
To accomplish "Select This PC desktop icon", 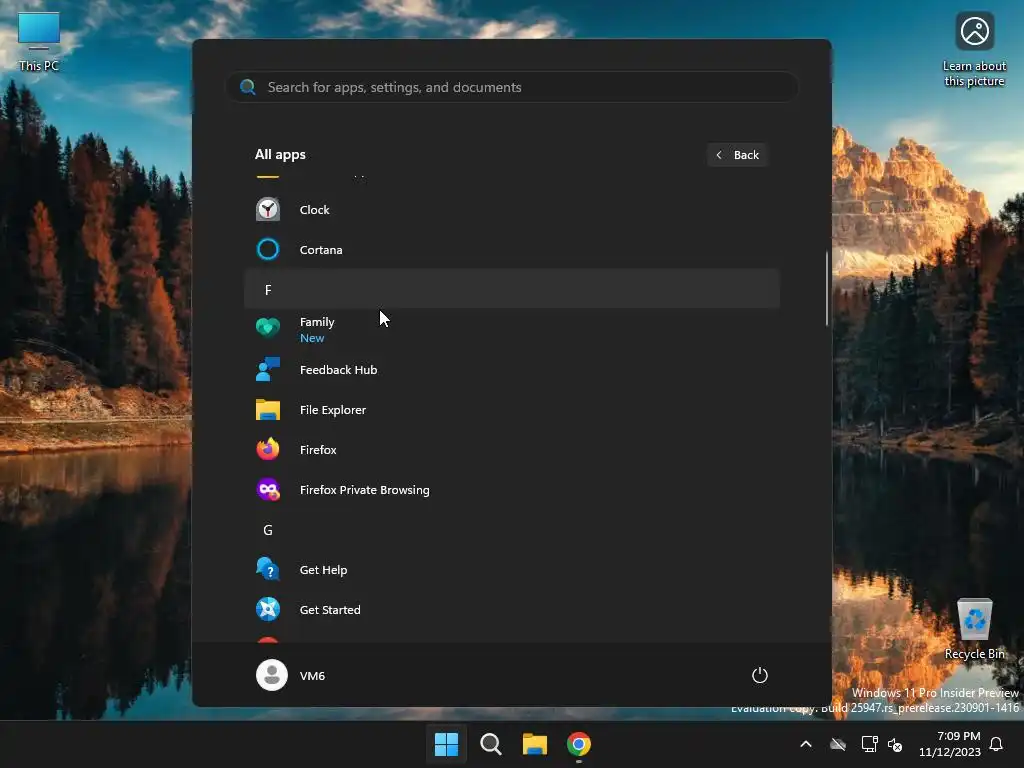I will (x=39, y=41).
